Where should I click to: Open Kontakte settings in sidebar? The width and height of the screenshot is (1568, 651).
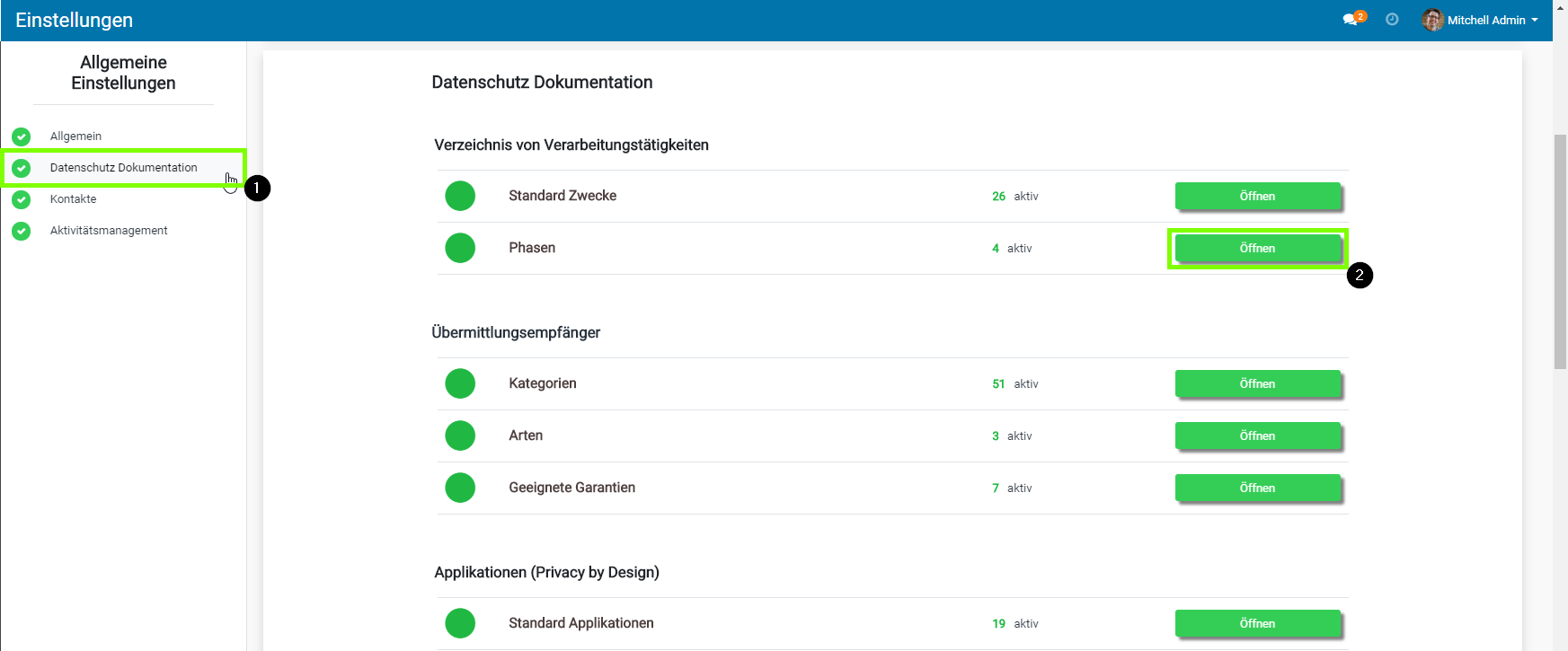click(73, 199)
